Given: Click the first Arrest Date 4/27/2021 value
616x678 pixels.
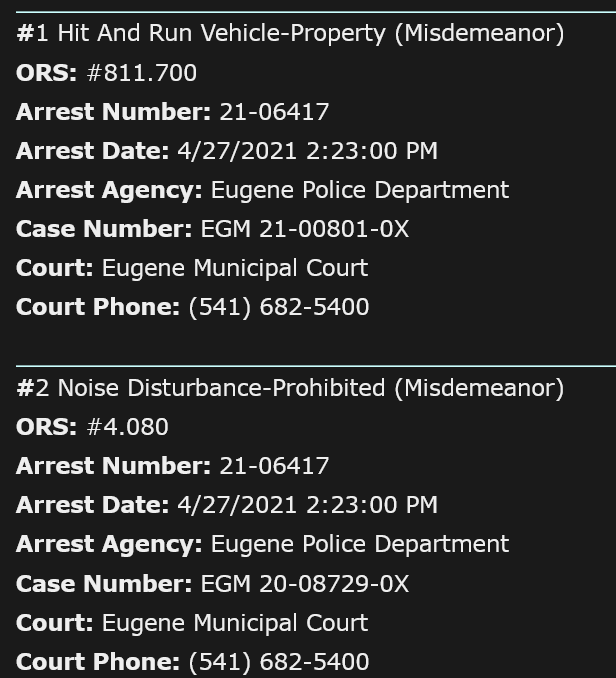Looking at the screenshot, I should pos(307,151).
